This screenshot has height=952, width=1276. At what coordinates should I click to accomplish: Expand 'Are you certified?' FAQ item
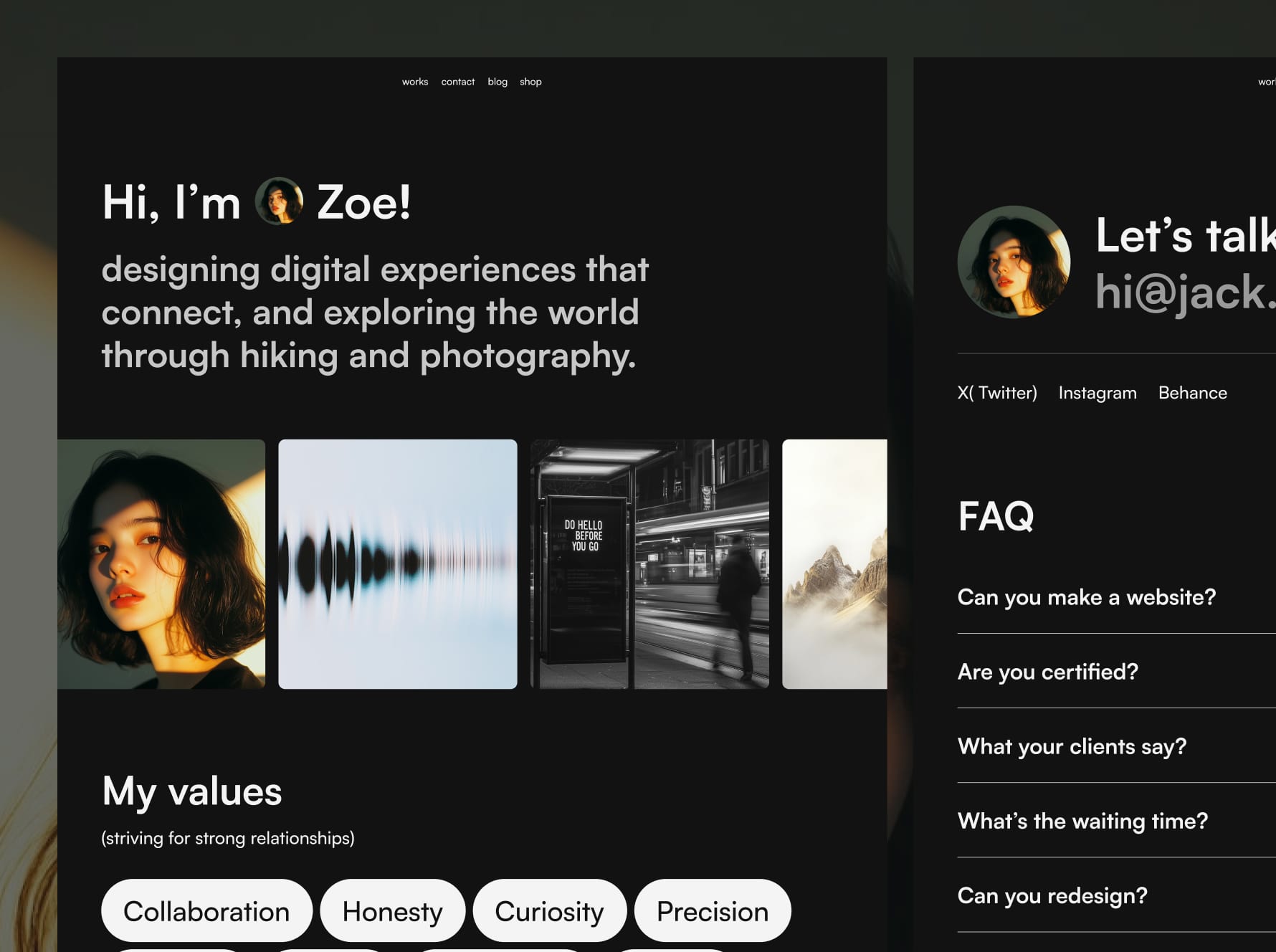tap(1116, 672)
